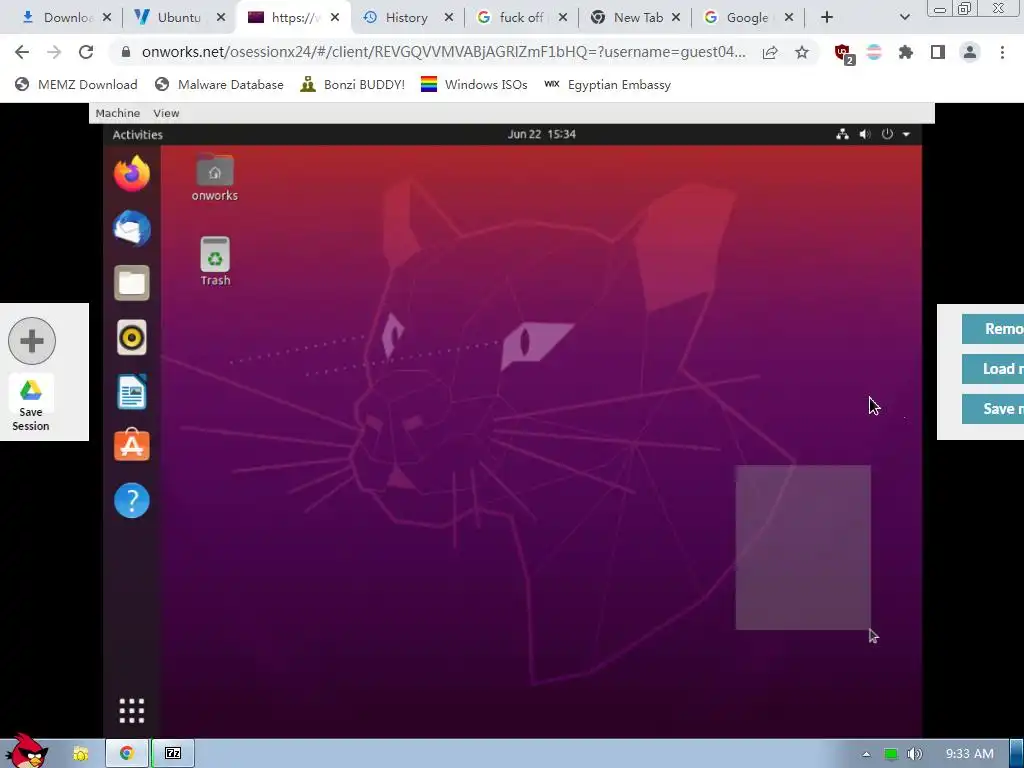Screen dimensions: 1024x768
Task: Open Ubuntu Software store icon
Action: (x=132, y=445)
